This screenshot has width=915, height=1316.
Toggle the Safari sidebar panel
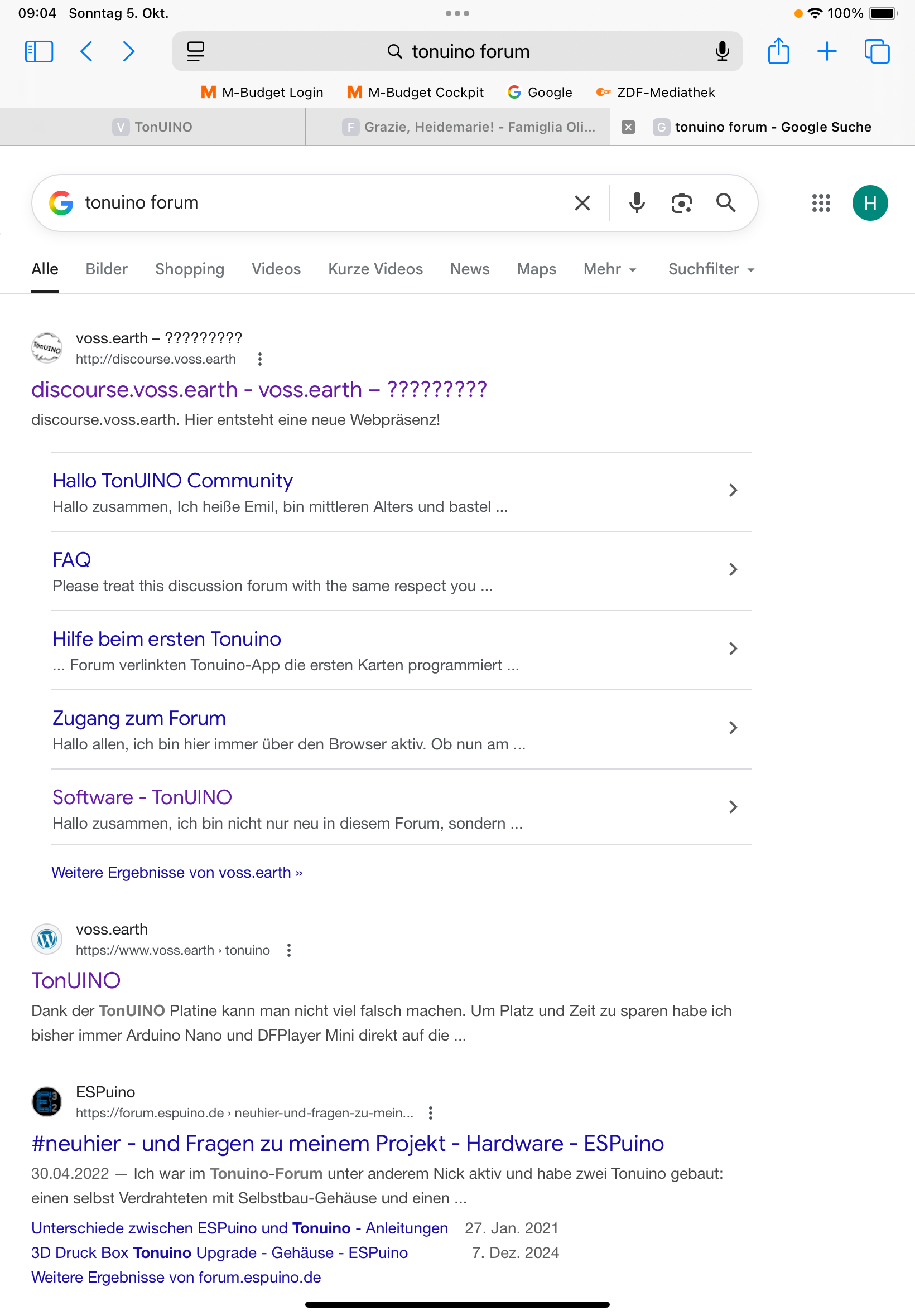pyautogui.click(x=39, y=51)
